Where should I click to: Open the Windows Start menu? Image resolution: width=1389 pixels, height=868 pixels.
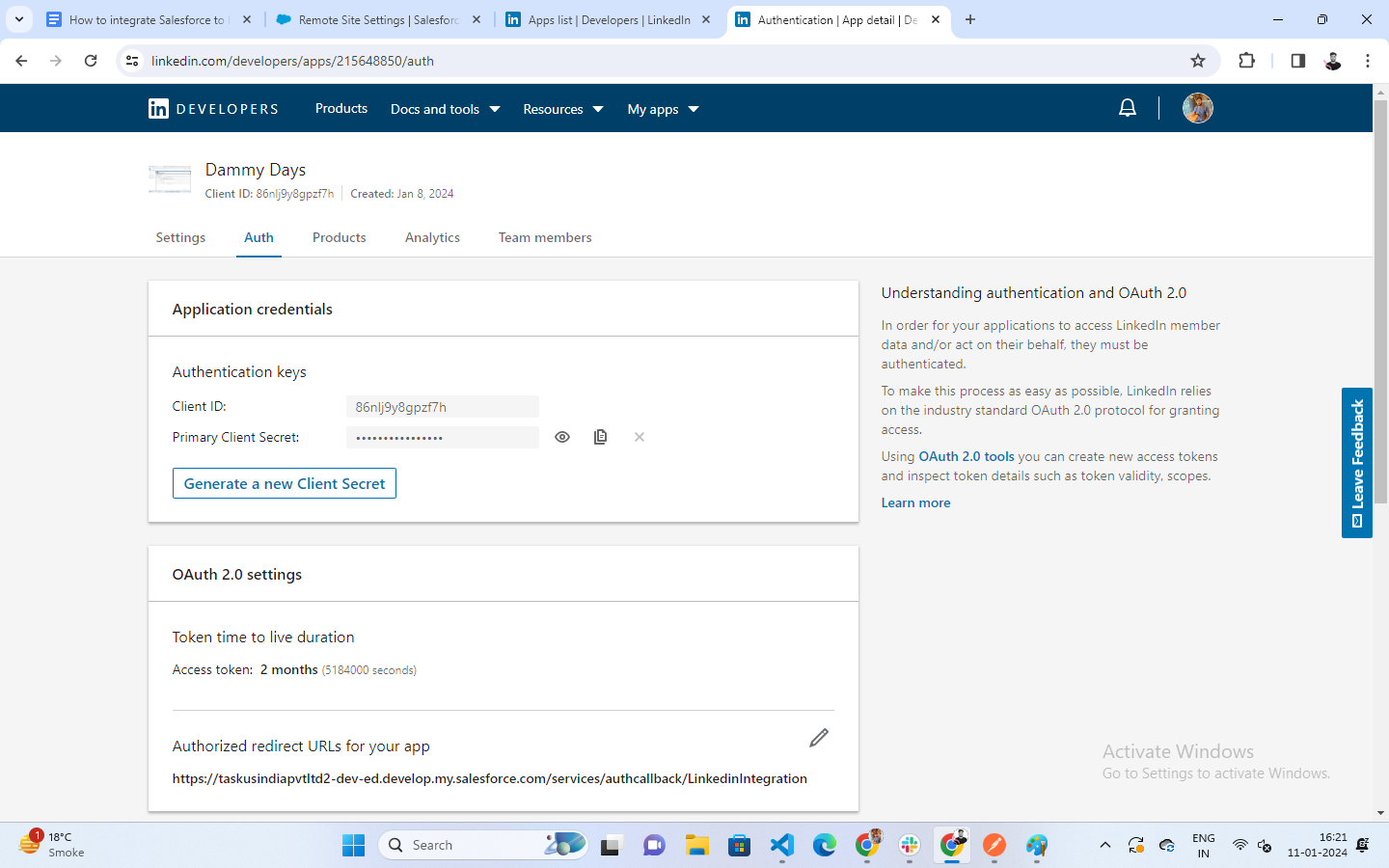coord(354,845)
